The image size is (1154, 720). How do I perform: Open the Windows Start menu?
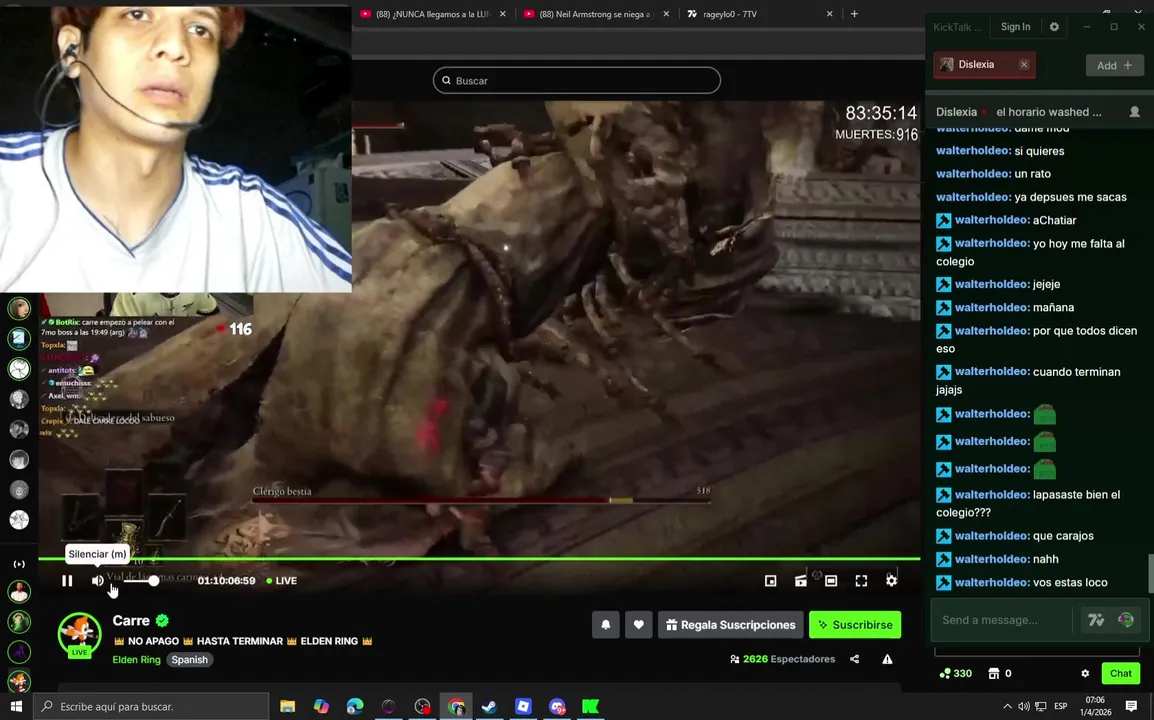point(15,706)
